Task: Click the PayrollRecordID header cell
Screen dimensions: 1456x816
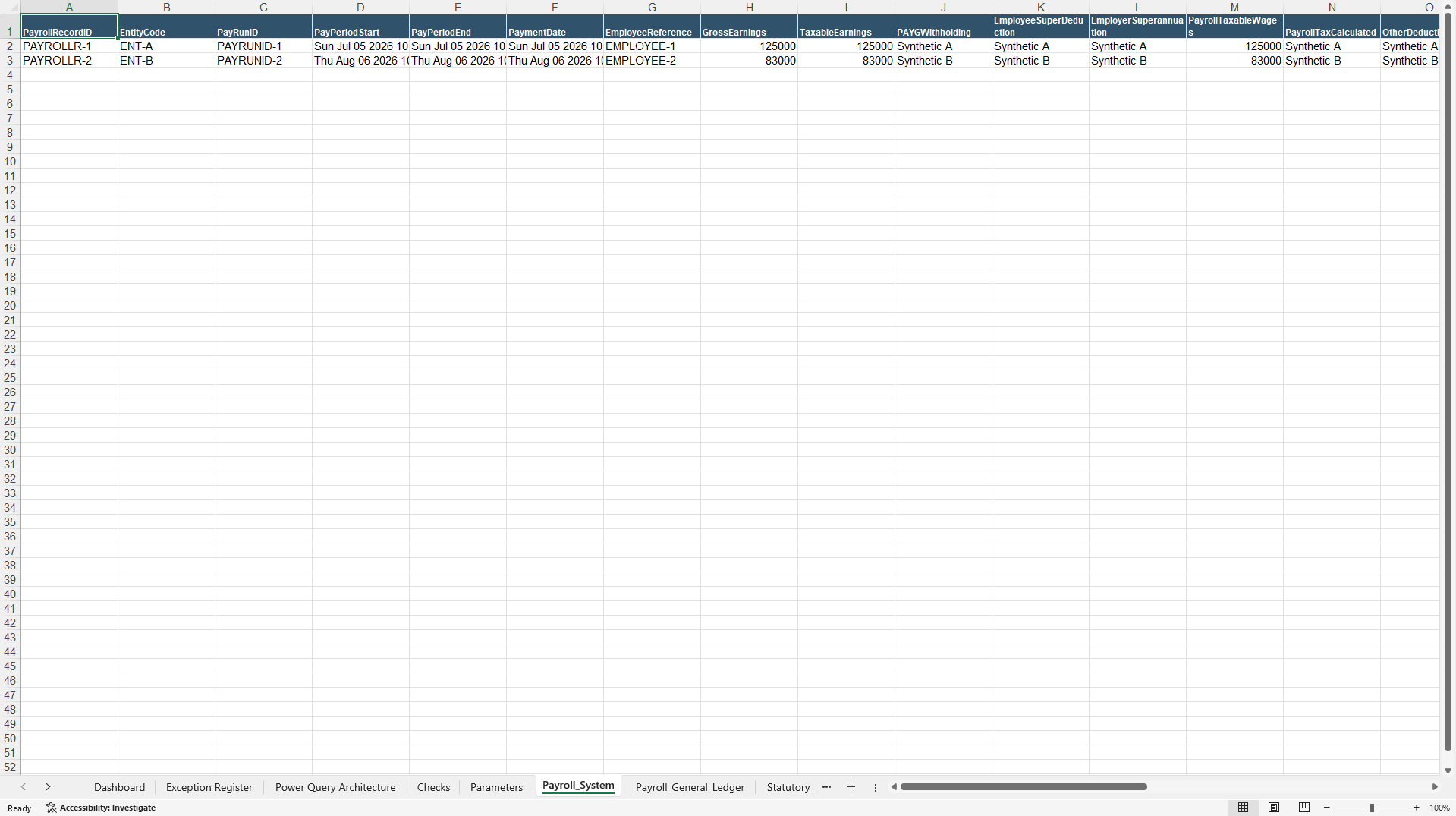Action: tap(69, 27)
